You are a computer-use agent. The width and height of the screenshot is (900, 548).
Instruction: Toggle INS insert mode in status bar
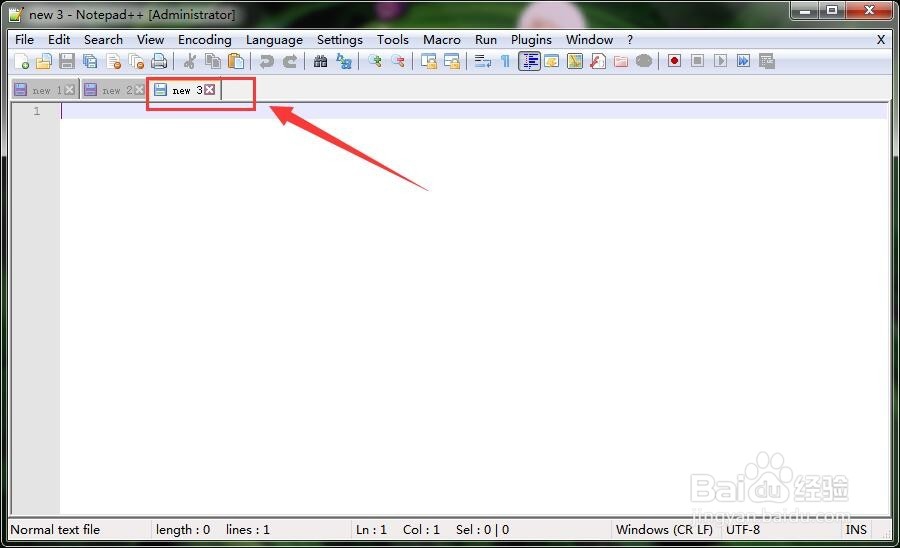(856, 530)
